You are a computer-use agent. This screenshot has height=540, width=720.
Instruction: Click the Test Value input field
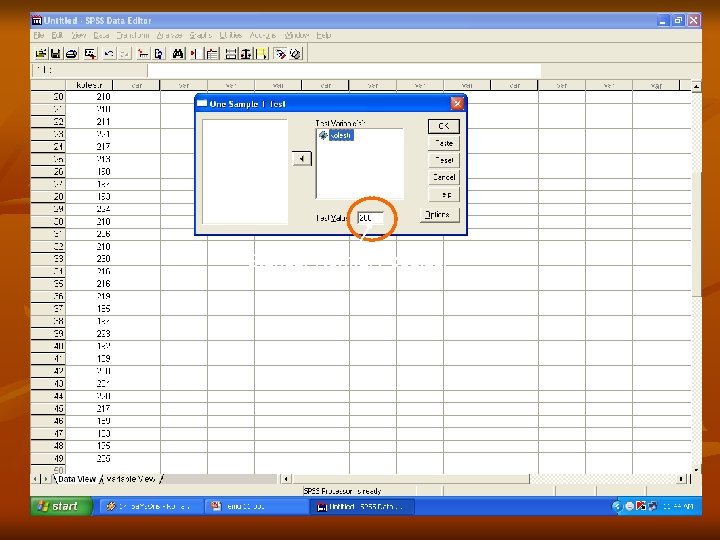pos(370,218)
